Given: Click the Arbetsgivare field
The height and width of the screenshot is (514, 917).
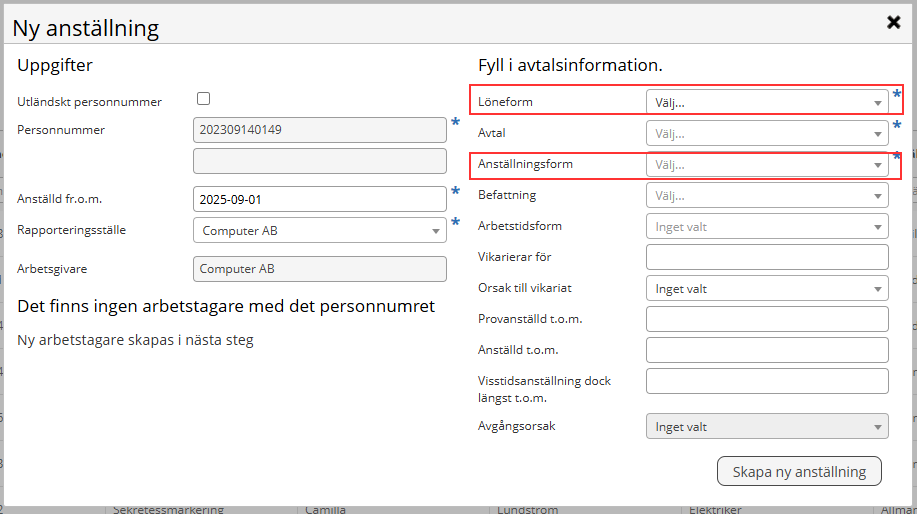Looking at the screenshot, I should point(319,269).
